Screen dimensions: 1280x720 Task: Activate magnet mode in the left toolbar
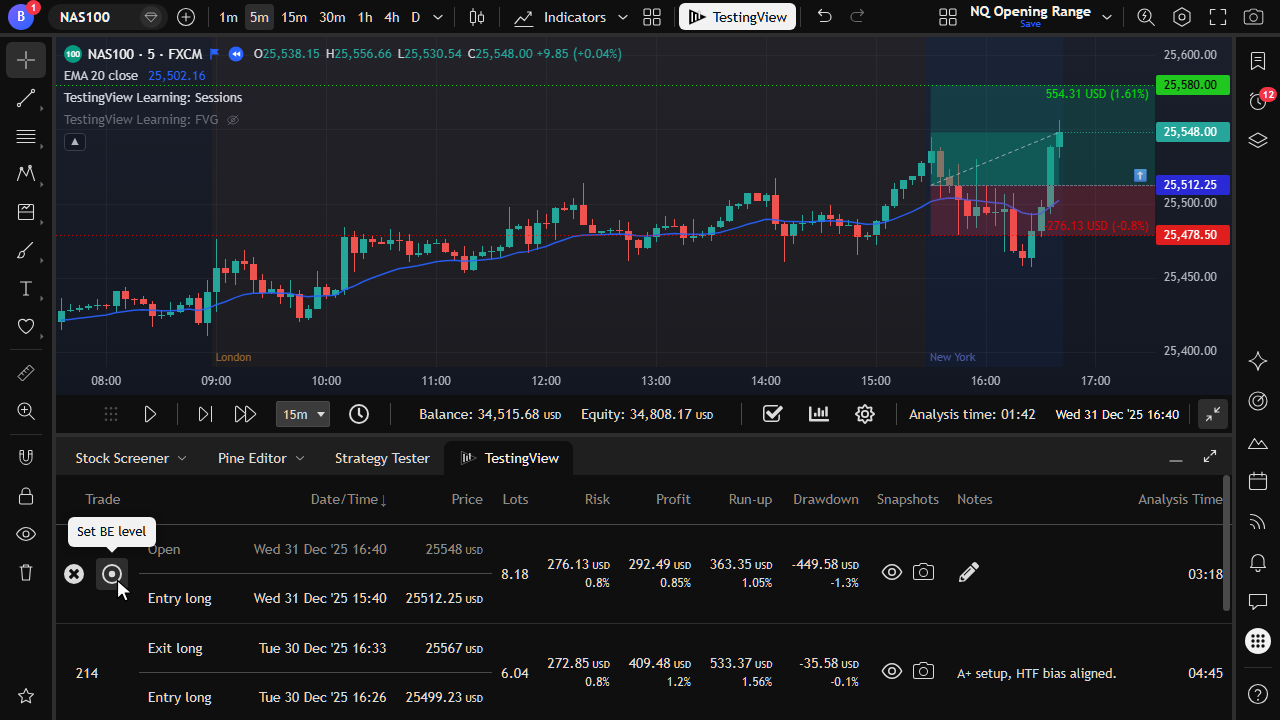[26, 457]
